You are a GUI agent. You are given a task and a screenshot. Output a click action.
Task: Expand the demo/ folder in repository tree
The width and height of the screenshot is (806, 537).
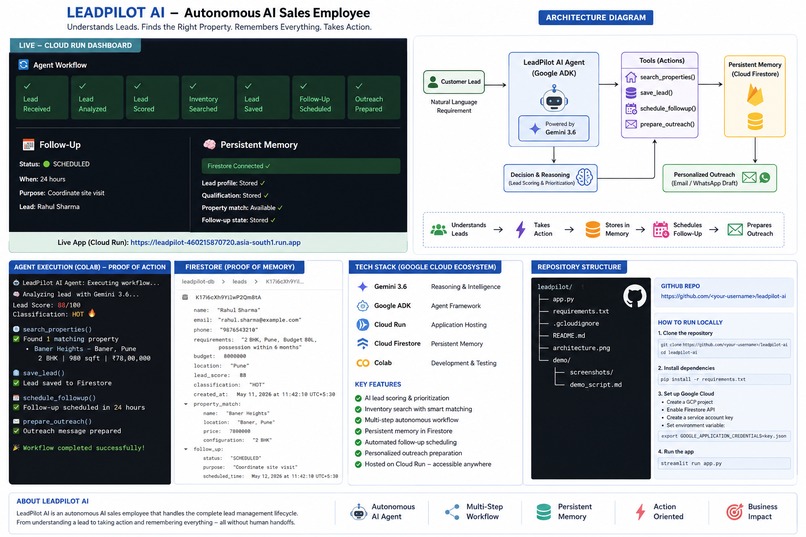561,360
